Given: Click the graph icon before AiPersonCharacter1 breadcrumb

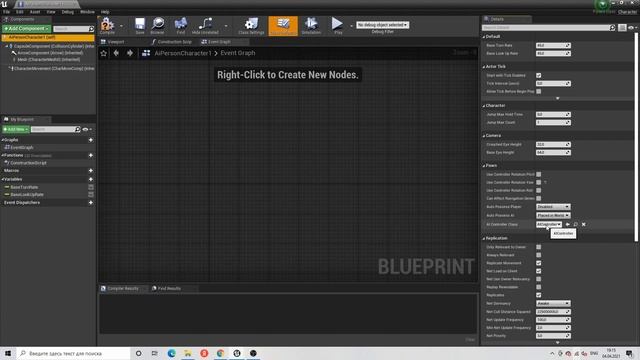Looking at the screenshot, I should 146,53.
